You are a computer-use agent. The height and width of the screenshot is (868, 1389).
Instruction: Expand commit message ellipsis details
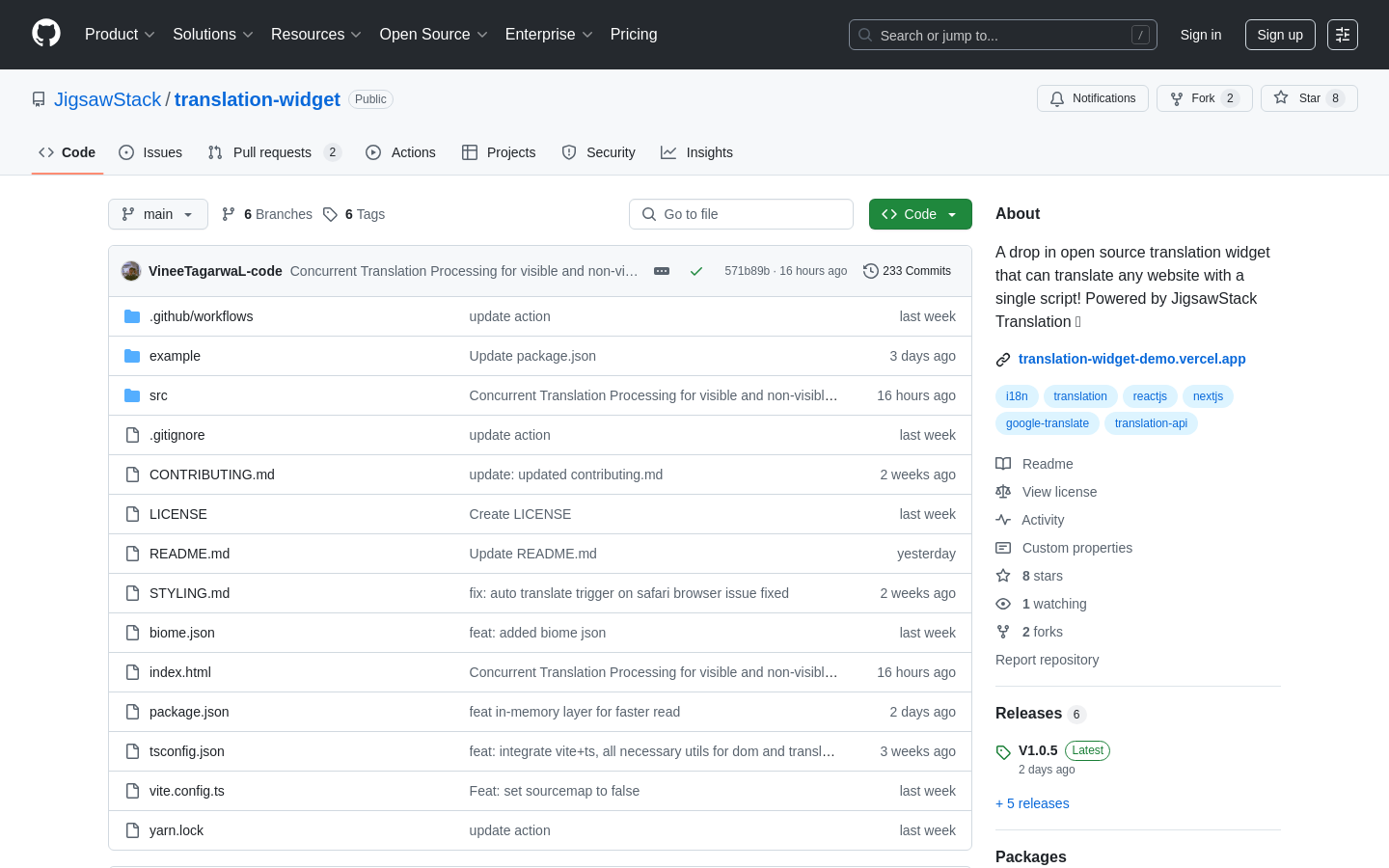[662, 271]
